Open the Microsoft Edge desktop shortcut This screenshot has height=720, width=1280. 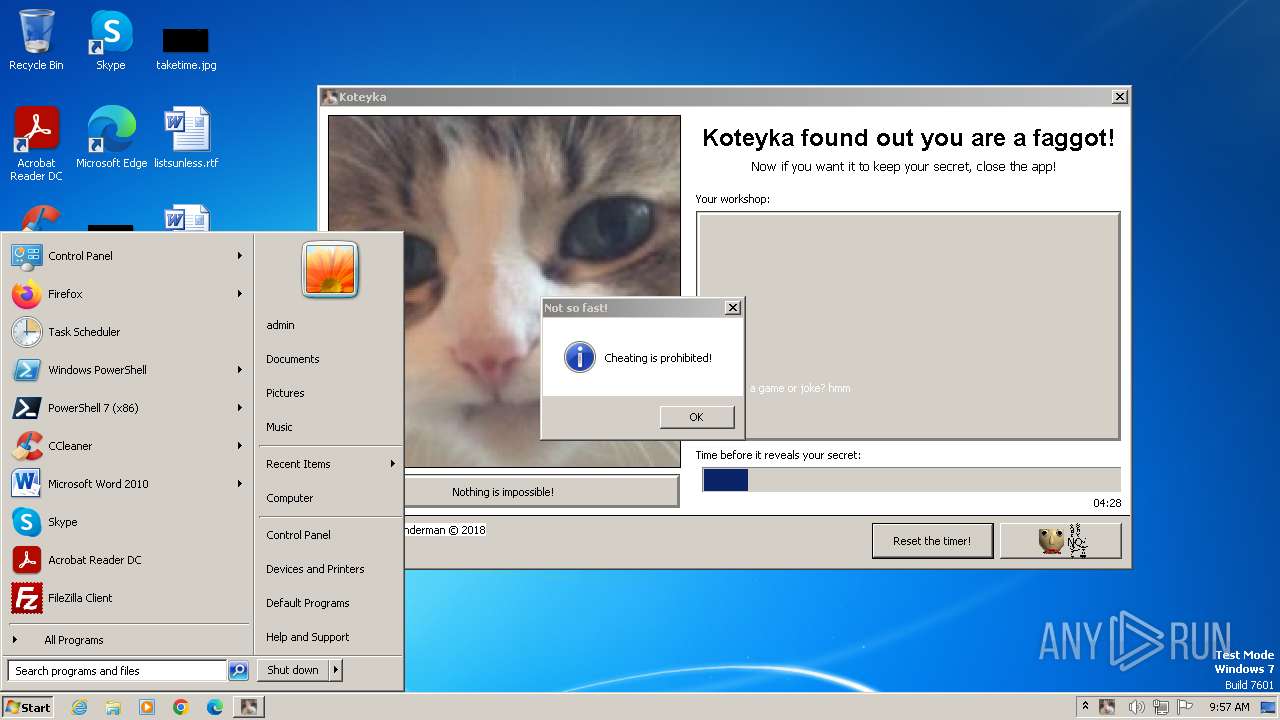tap(111, 138)
